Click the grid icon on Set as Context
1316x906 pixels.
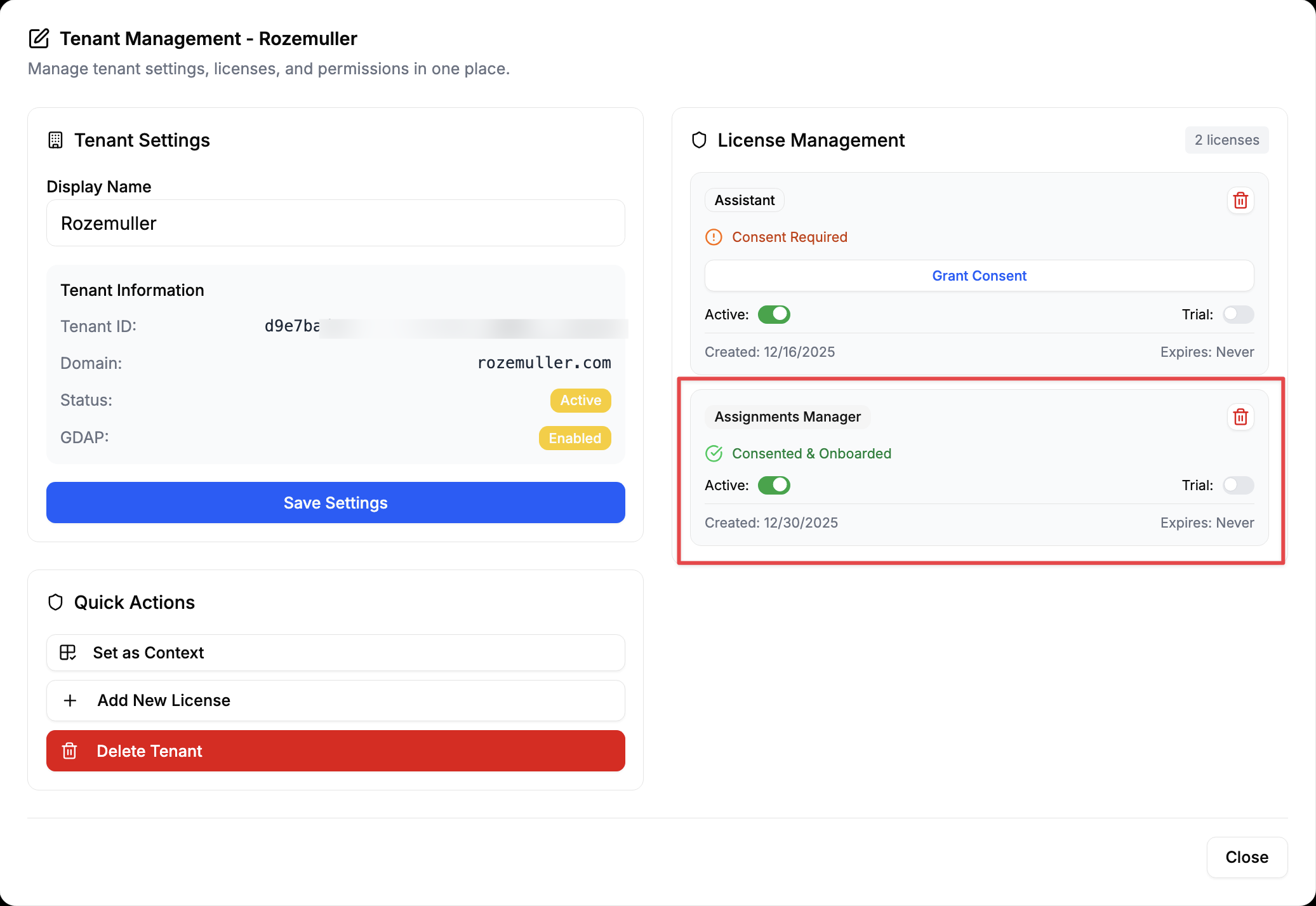tap(68, 652)
